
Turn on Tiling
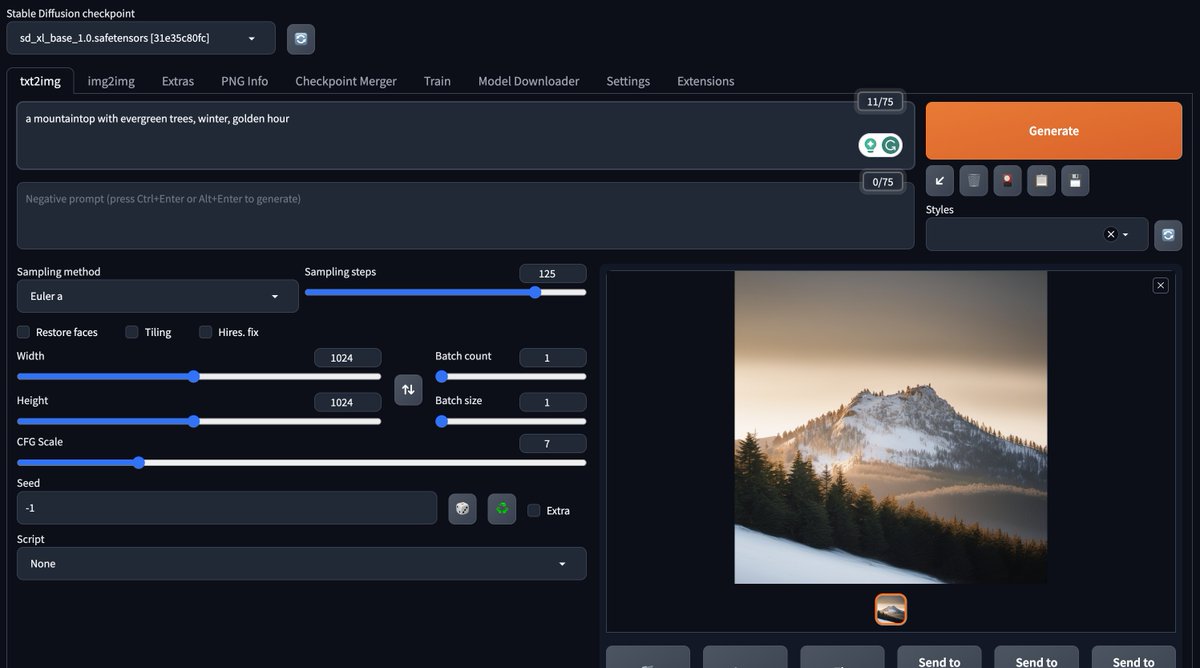[131, 331]
